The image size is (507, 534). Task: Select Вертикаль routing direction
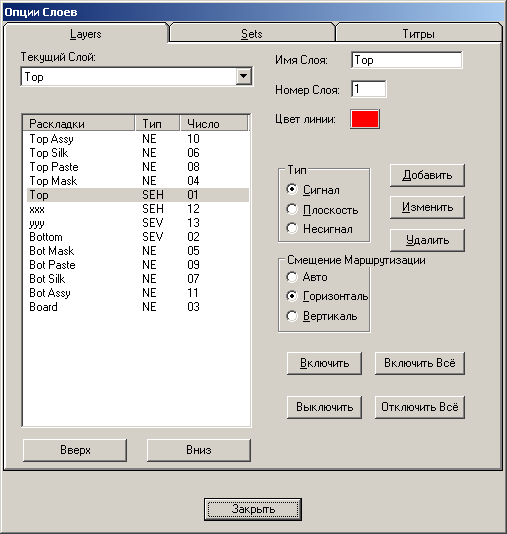click(x=292, y=316)
